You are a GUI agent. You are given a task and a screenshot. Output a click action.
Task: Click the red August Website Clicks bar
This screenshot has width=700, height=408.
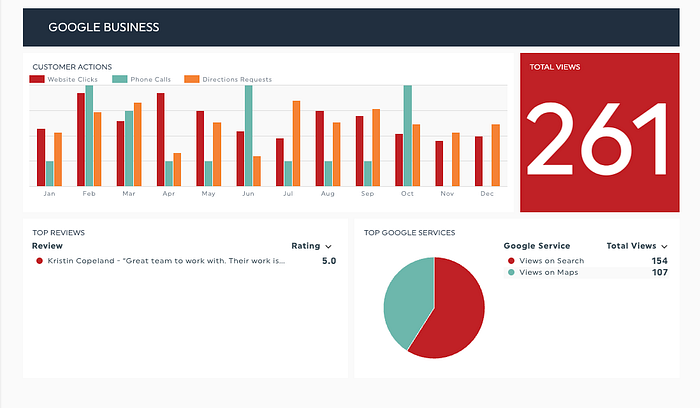(x=320, y=149)
